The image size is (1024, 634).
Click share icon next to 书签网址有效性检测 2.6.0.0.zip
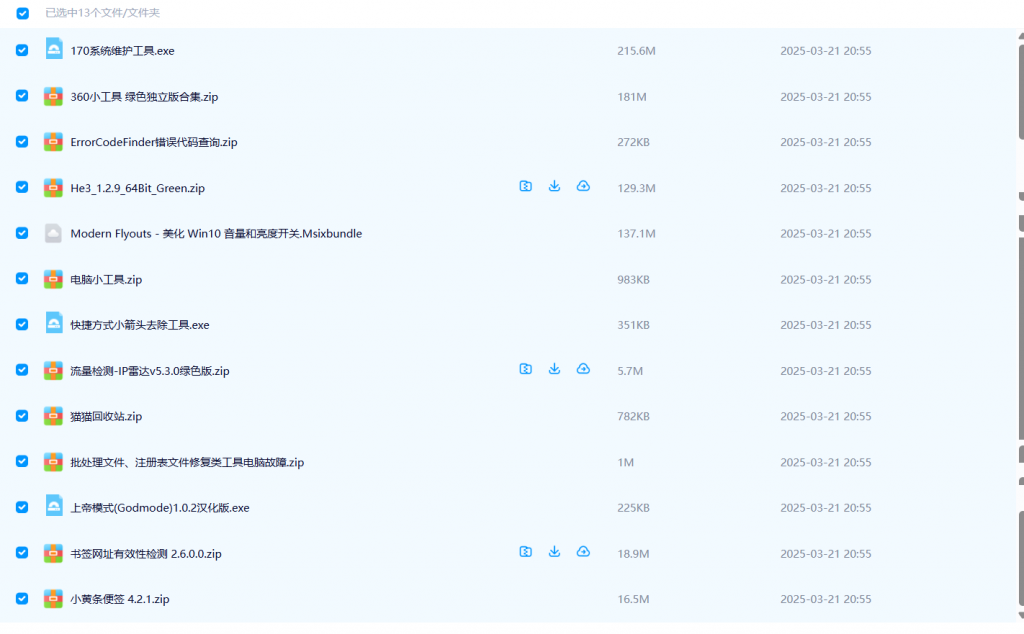[525, 551]
